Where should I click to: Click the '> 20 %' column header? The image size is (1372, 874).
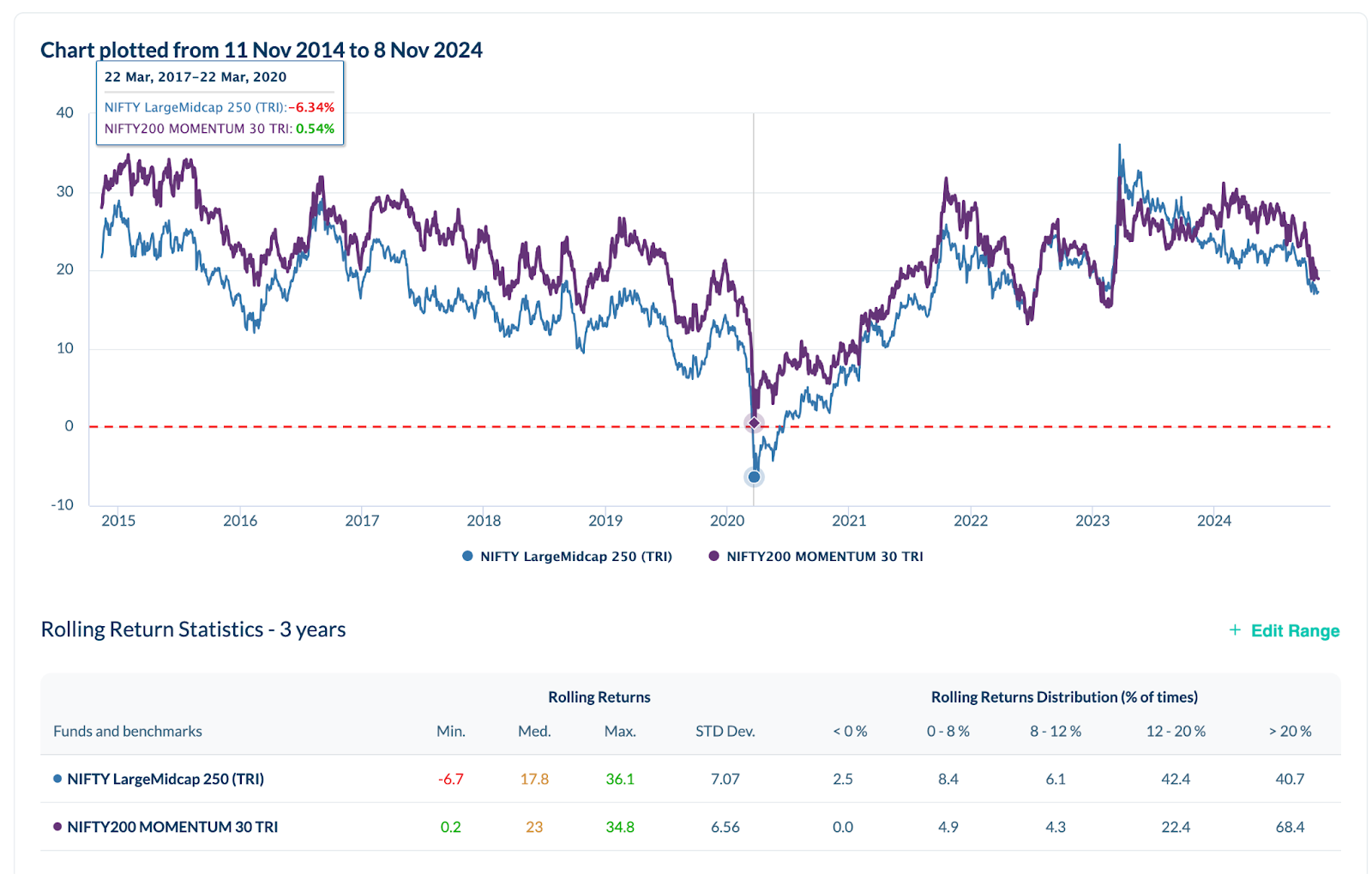(1291, 732)
